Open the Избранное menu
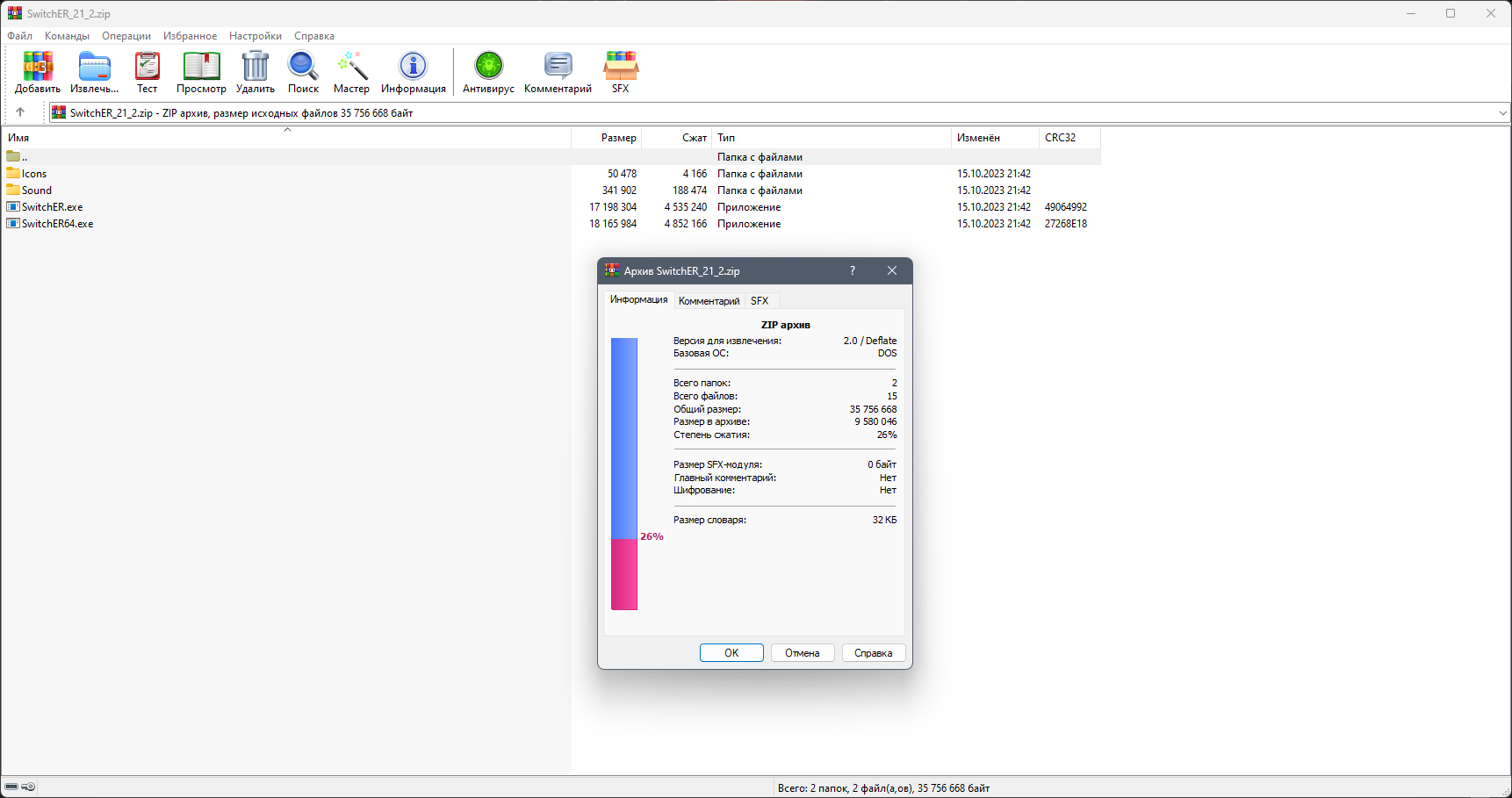 pos(190,36)
